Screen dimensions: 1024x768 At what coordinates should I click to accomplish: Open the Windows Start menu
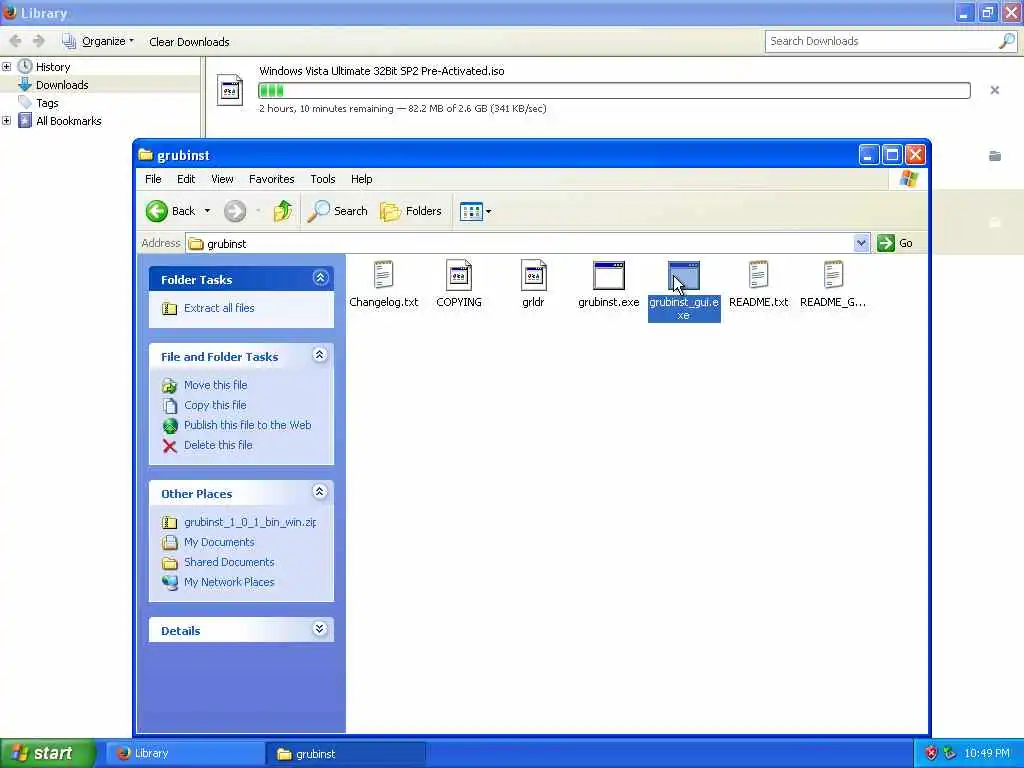(x=48, y=753)
